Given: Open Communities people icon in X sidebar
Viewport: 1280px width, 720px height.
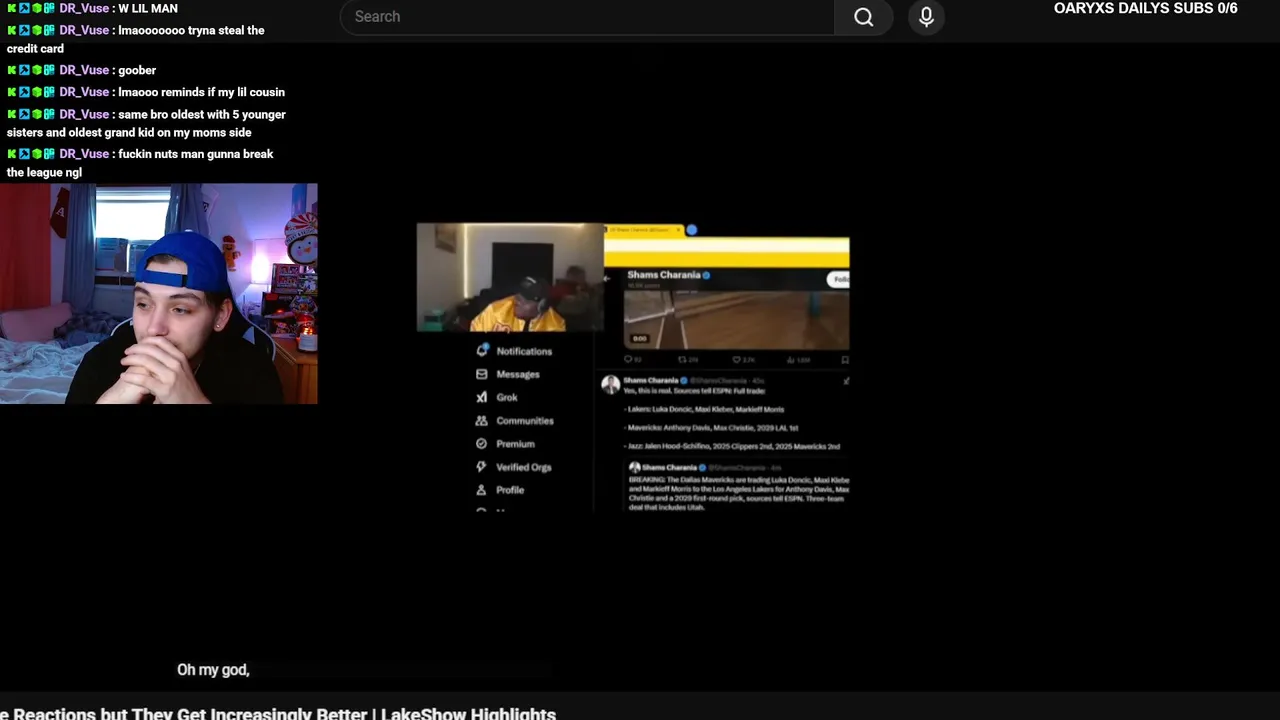Looking at the screenshot, I should [482, 421].
